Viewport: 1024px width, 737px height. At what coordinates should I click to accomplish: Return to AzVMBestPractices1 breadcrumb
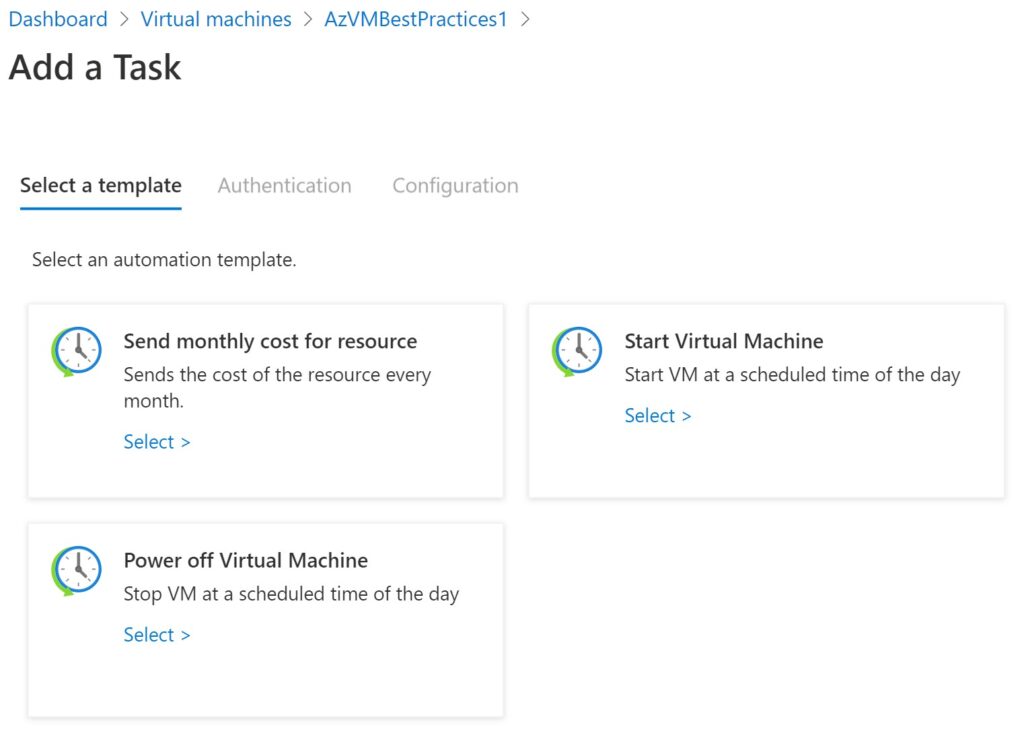pyautogui.click(x=416, y=19)
